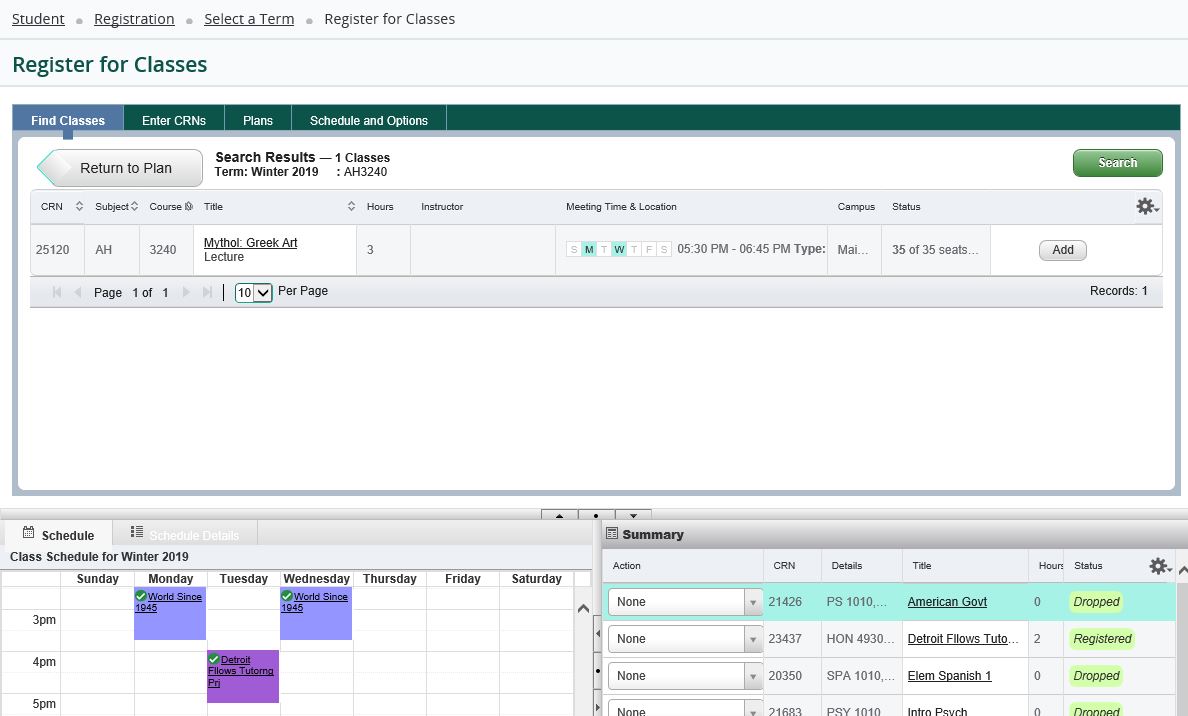Add Mythol: Greek Art class

pos(1062,250)
